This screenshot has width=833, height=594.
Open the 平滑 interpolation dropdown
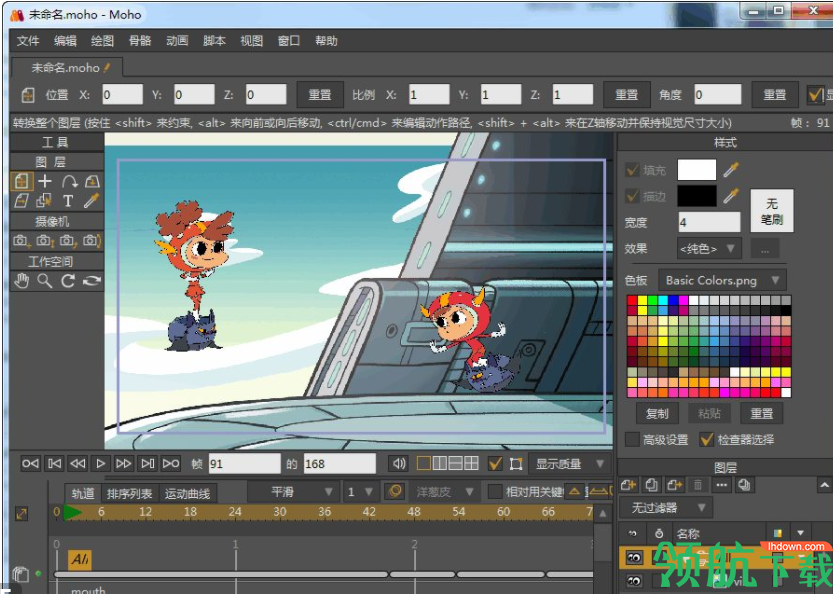click(293, 491)
